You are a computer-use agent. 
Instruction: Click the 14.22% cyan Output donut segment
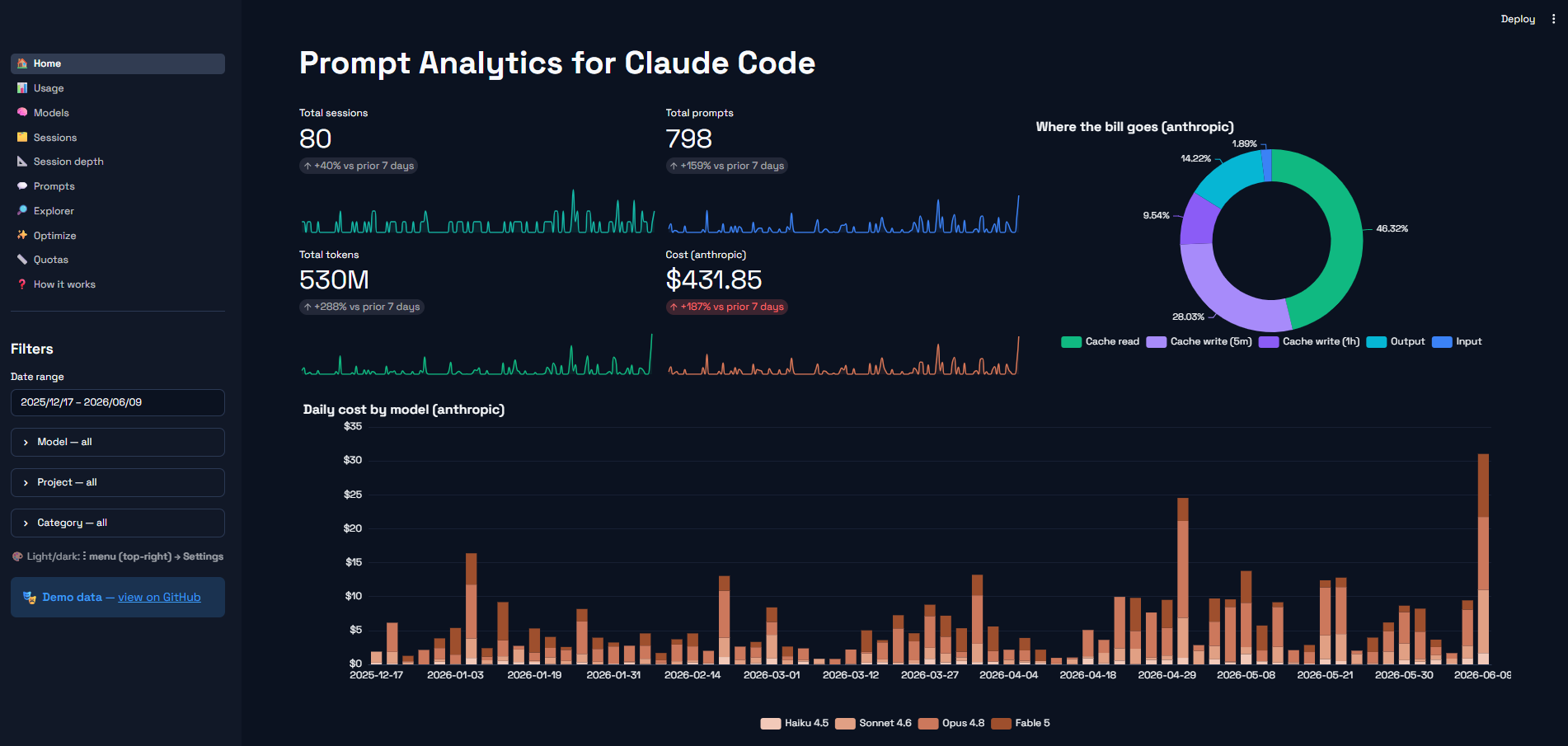[x=1233, y=174]
